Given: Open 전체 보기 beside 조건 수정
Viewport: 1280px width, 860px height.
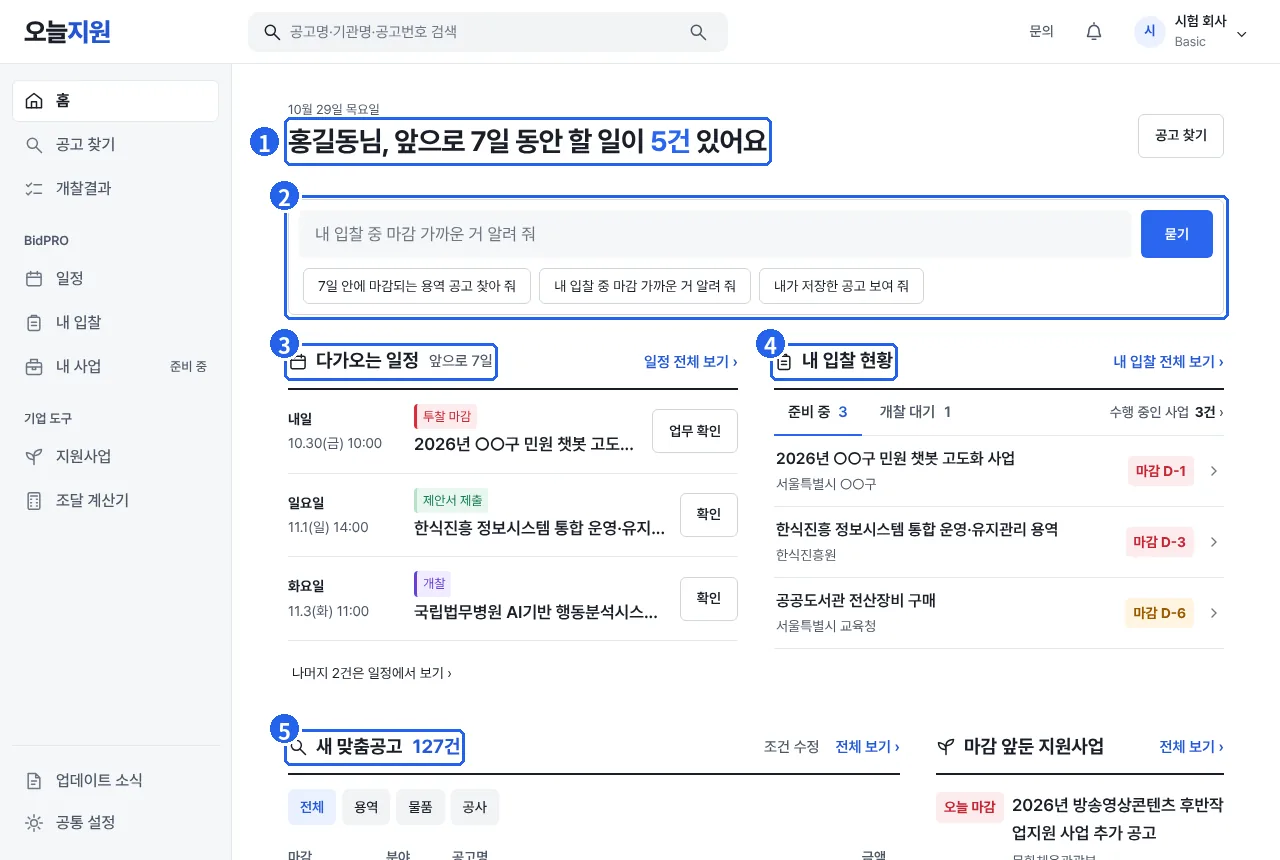Looking at the screenshot, I should tap(867, 747).
